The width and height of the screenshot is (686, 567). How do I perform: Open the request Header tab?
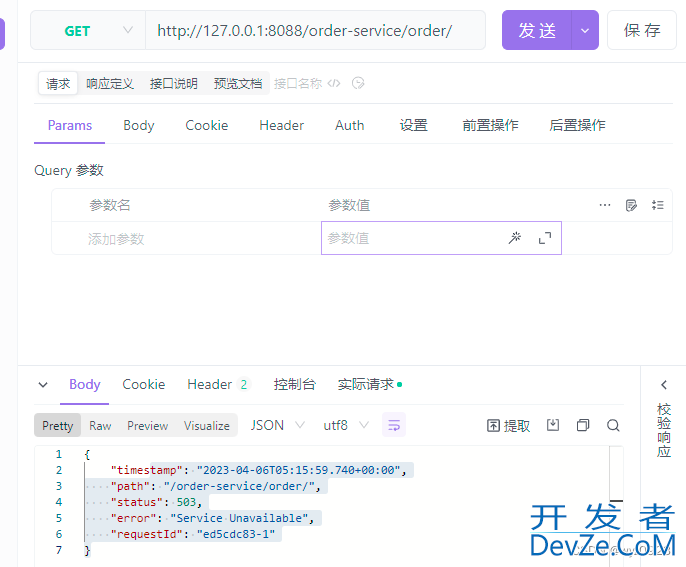click(x=281, y=126)
